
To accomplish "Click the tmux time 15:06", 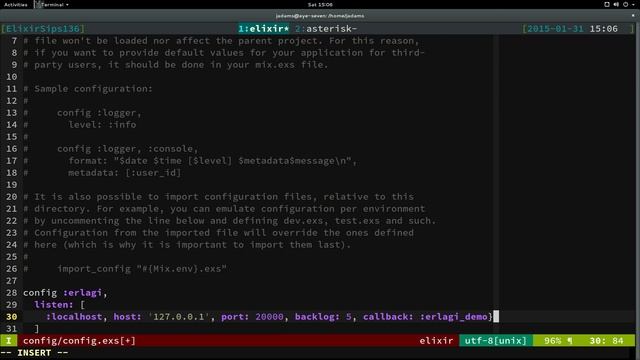I will (603, 29).
